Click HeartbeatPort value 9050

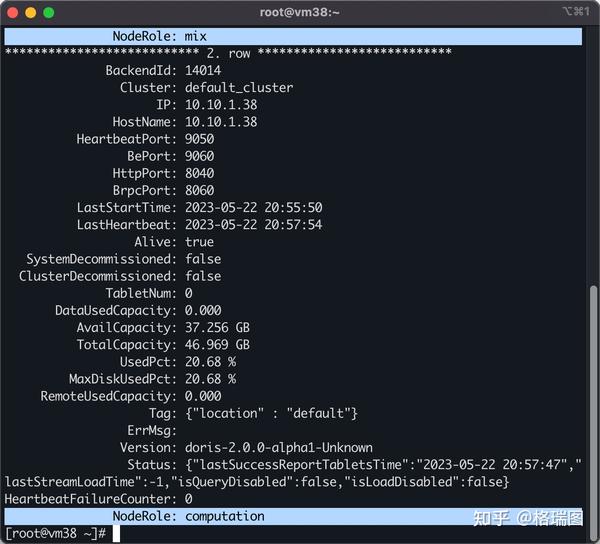tap(199, 139)
